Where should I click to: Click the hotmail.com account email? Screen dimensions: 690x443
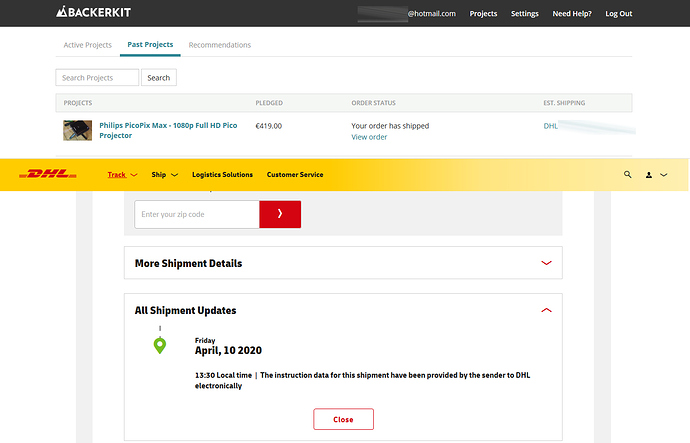click(407, 14)
